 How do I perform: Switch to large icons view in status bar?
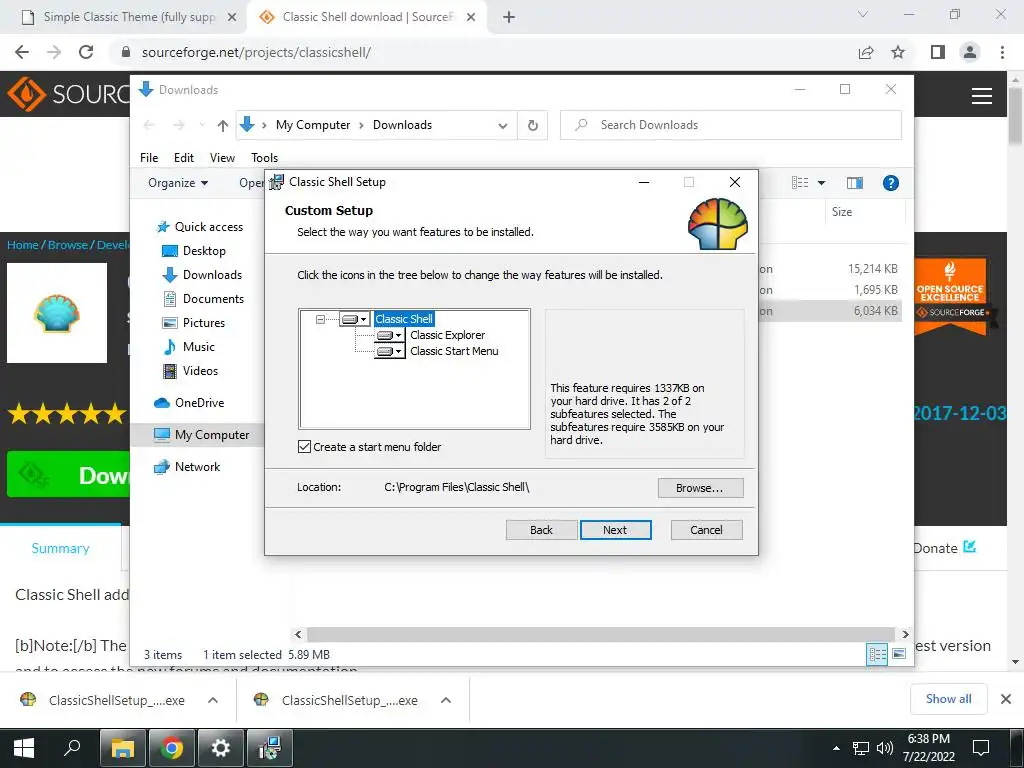[899, 654]
